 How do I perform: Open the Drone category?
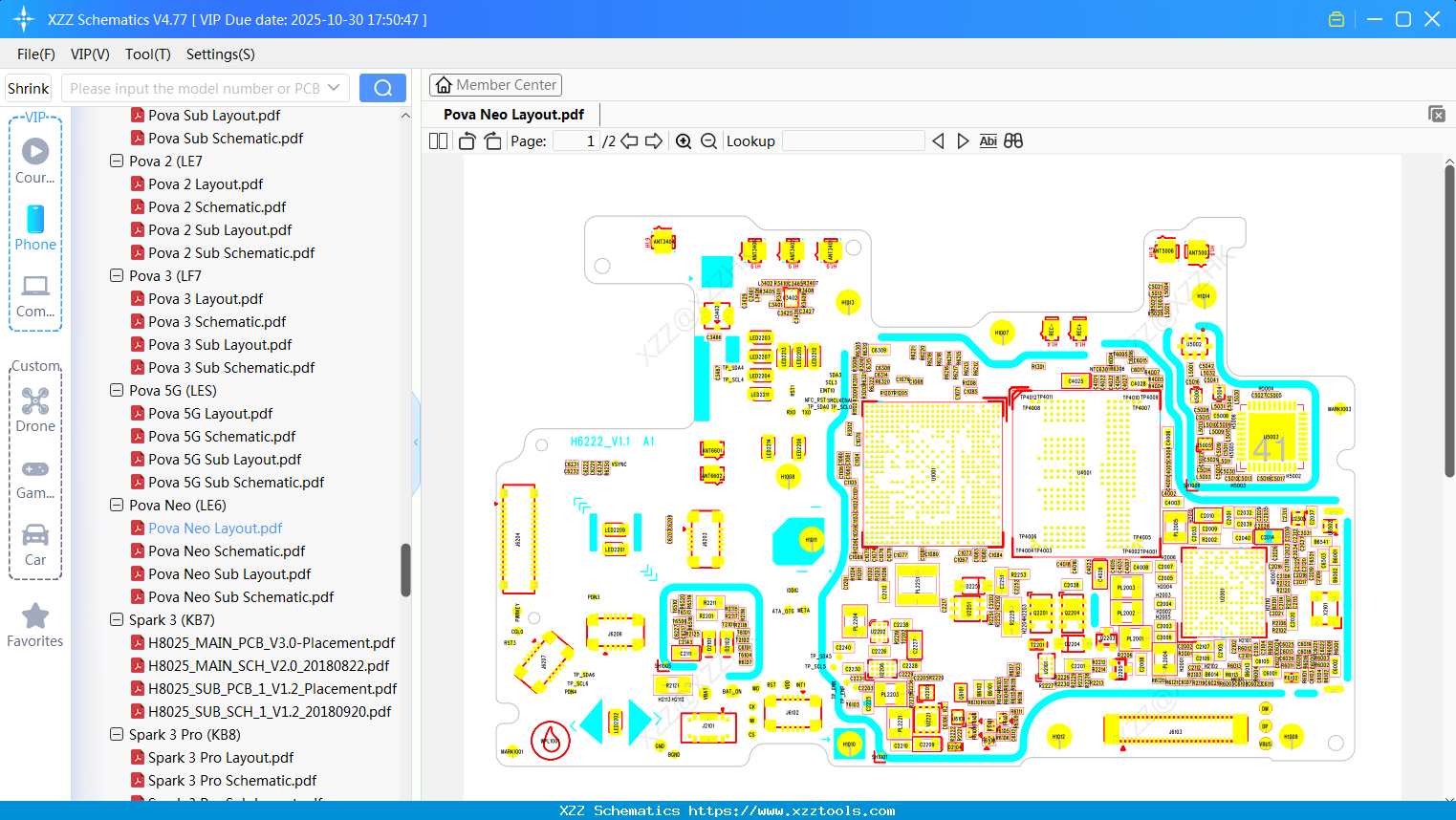[x=35, y=410]
